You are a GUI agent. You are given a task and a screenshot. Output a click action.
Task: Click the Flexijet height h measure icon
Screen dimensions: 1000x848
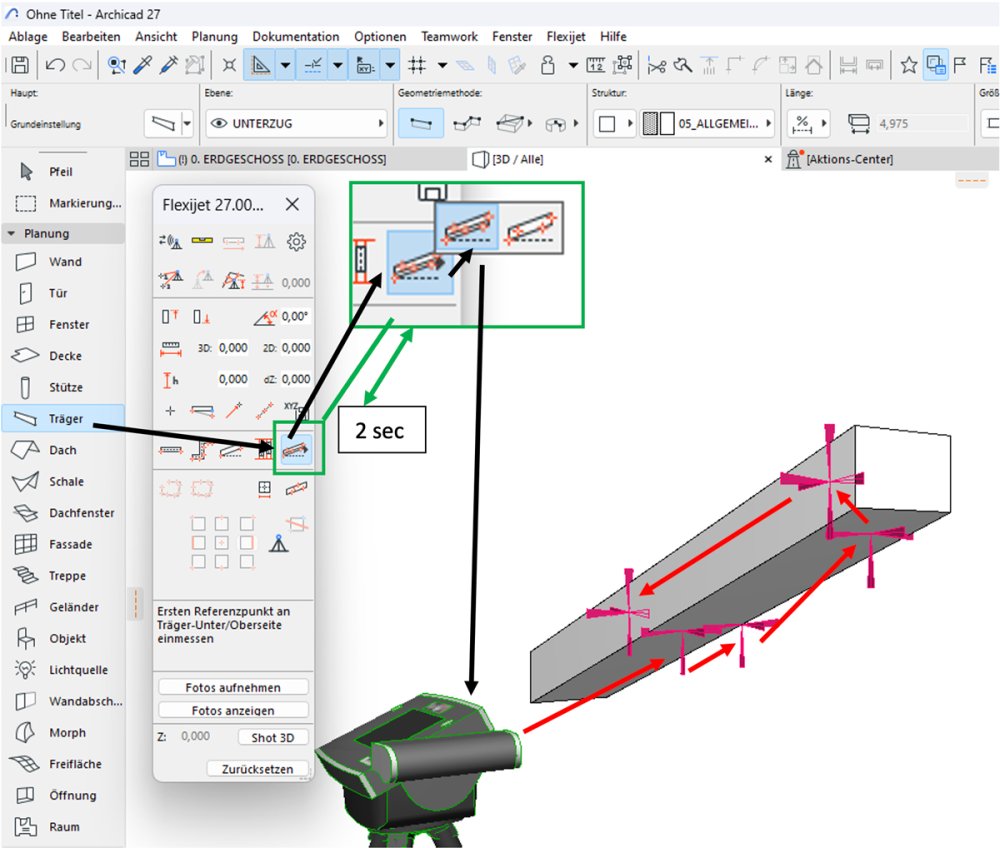pos(171,380)
